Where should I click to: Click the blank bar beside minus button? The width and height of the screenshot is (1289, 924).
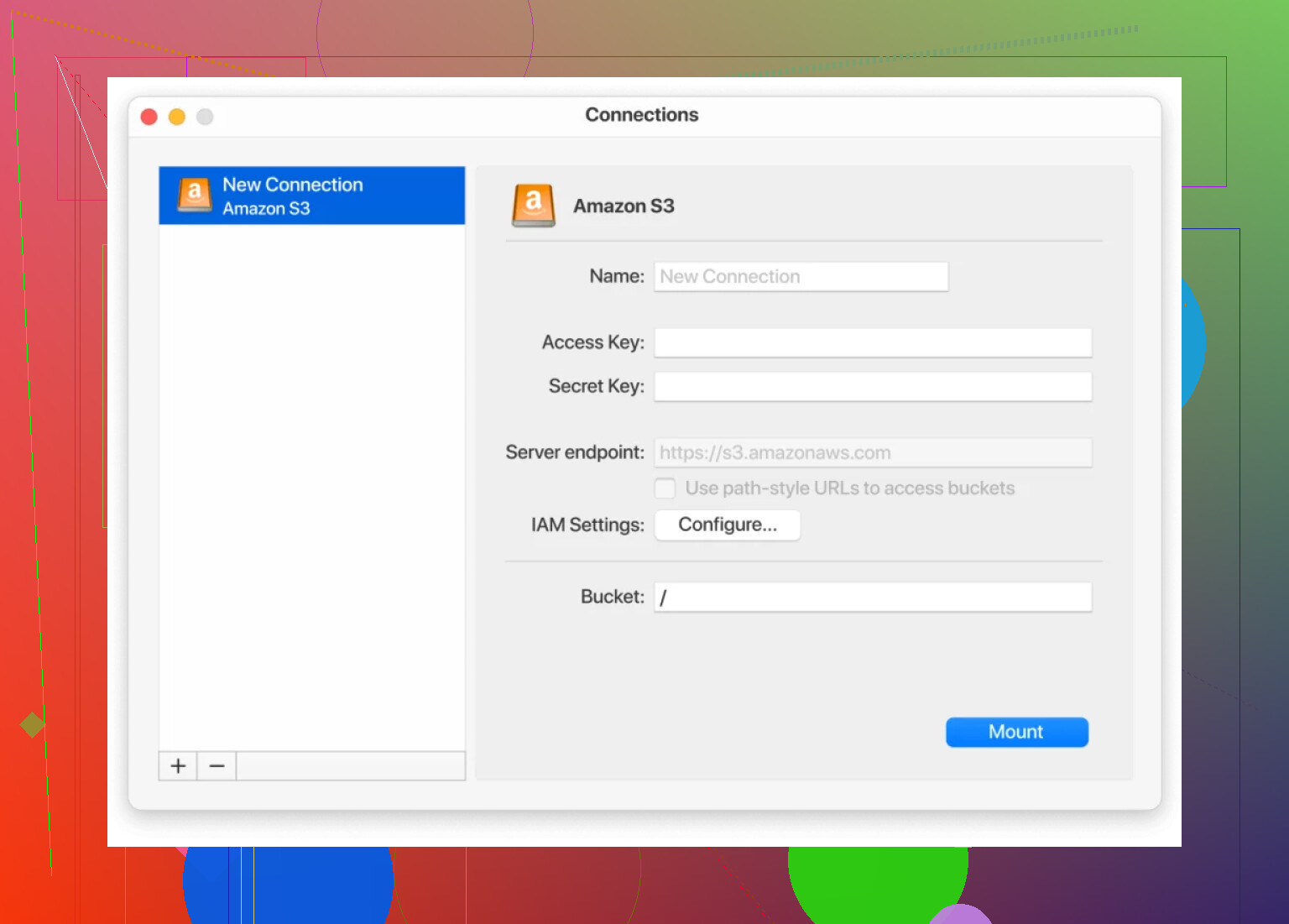(350, 766)
